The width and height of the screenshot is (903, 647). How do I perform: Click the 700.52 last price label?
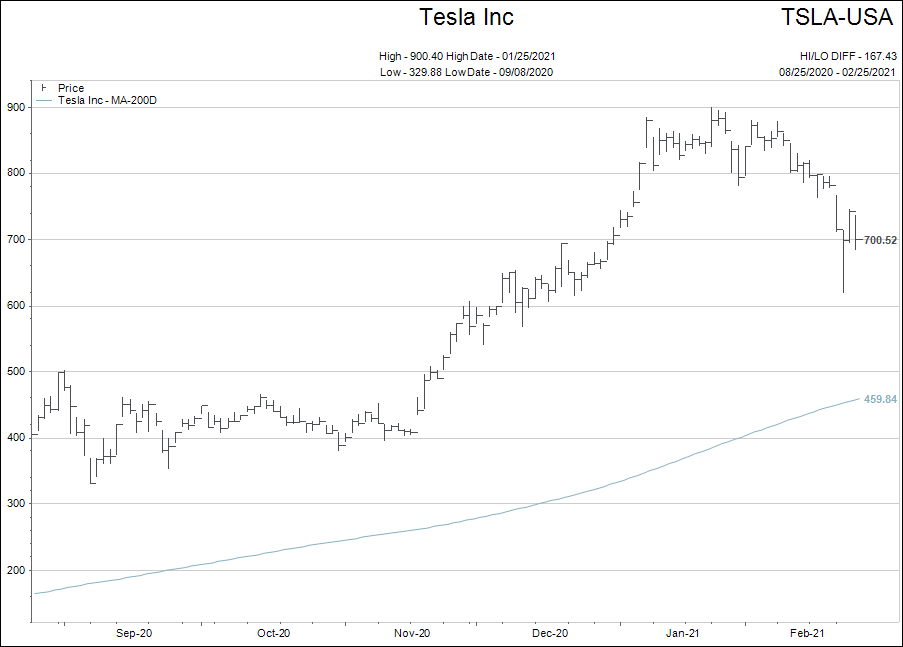point(880,240)
